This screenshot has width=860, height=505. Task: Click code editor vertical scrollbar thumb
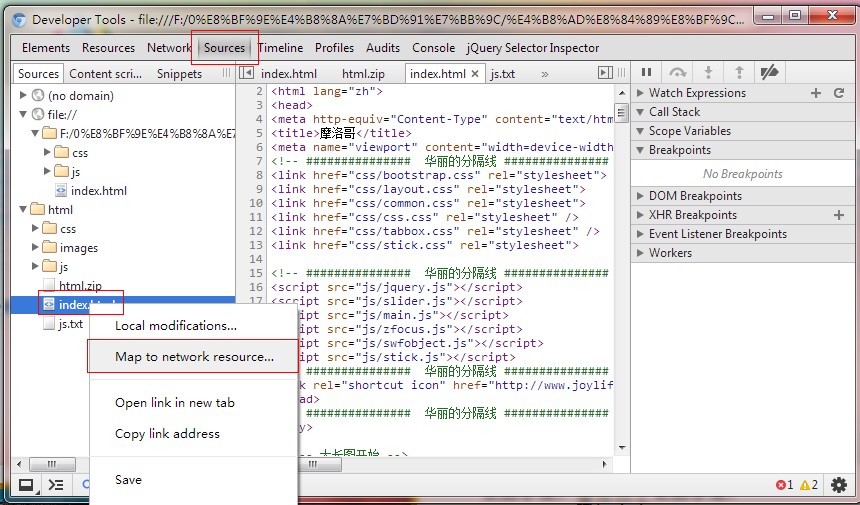coord(621,113)
